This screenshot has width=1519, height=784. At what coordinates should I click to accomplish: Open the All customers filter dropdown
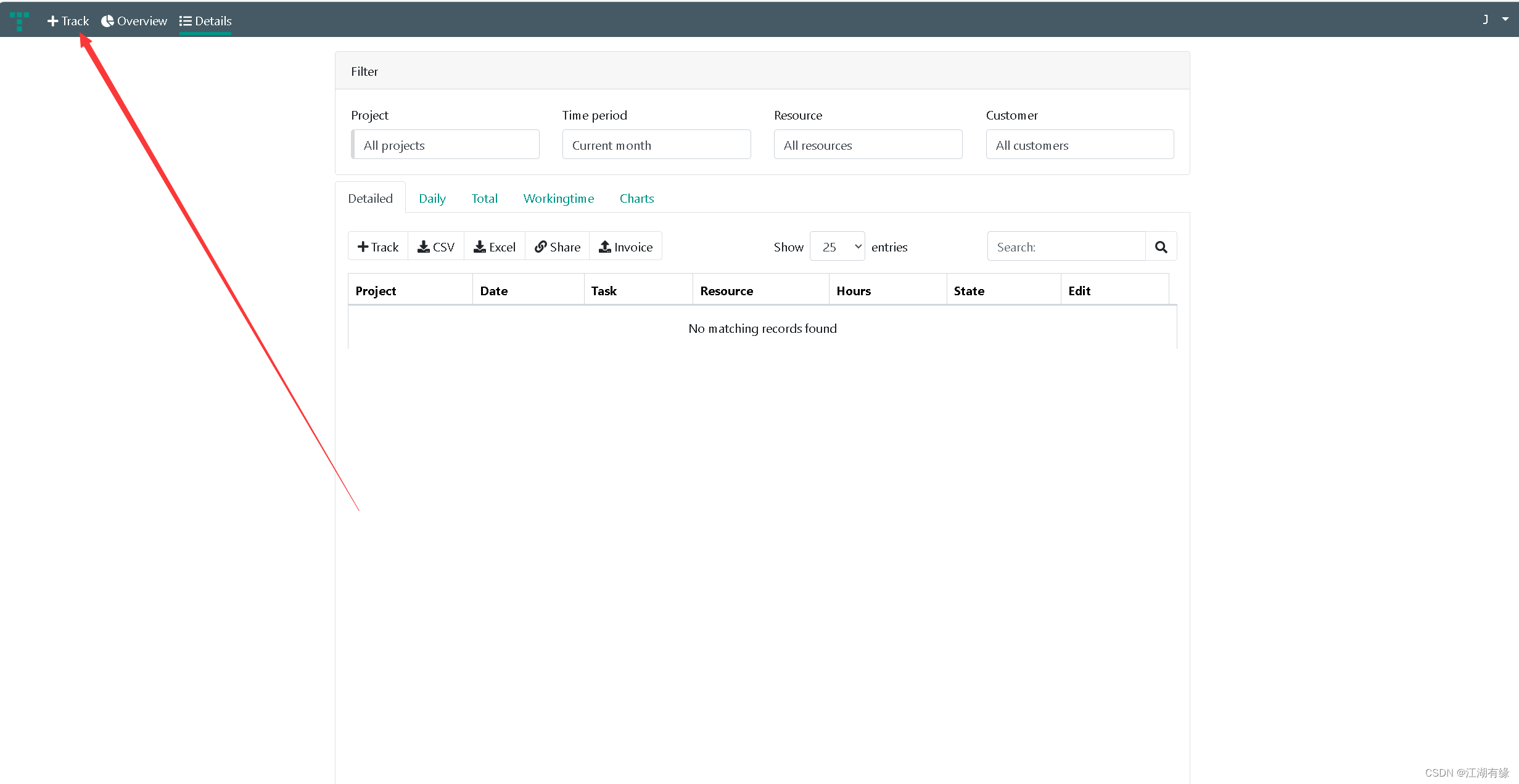1079,145
